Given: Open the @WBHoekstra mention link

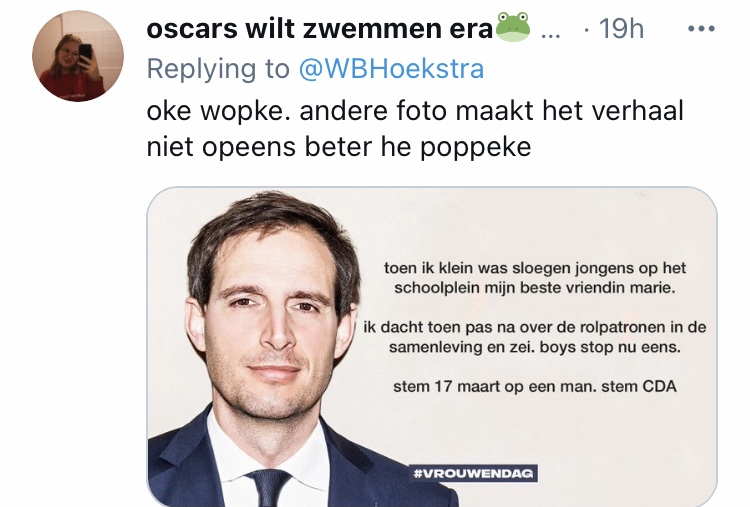Looking at the screenshot, I should [391, 69].
